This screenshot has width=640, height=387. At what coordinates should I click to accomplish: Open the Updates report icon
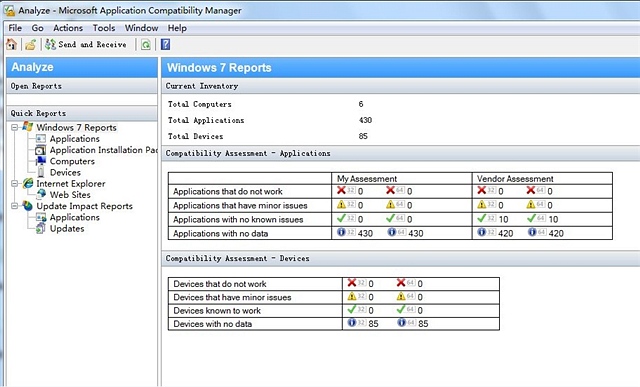point(40,228)
